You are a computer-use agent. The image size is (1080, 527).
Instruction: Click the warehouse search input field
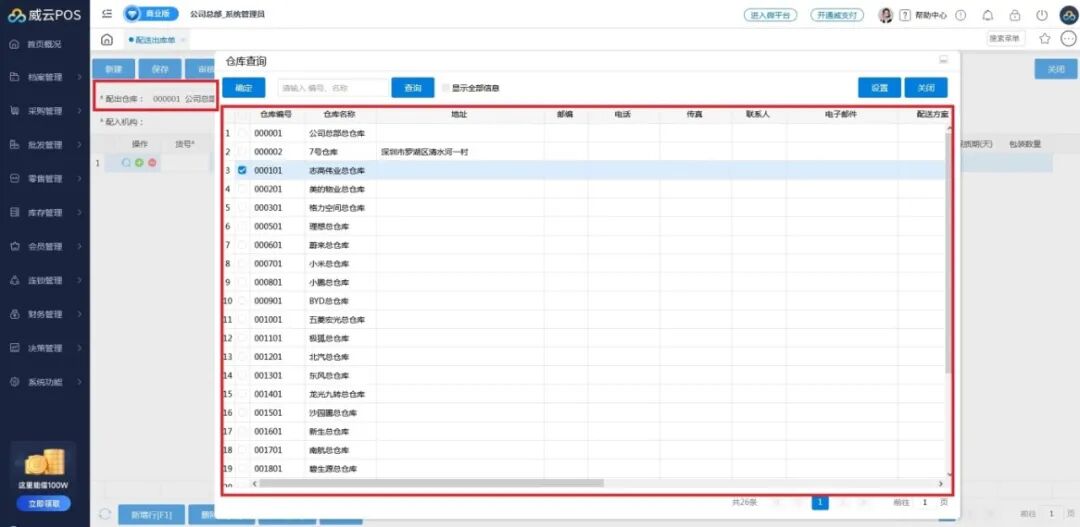click(x=332, y=88)
